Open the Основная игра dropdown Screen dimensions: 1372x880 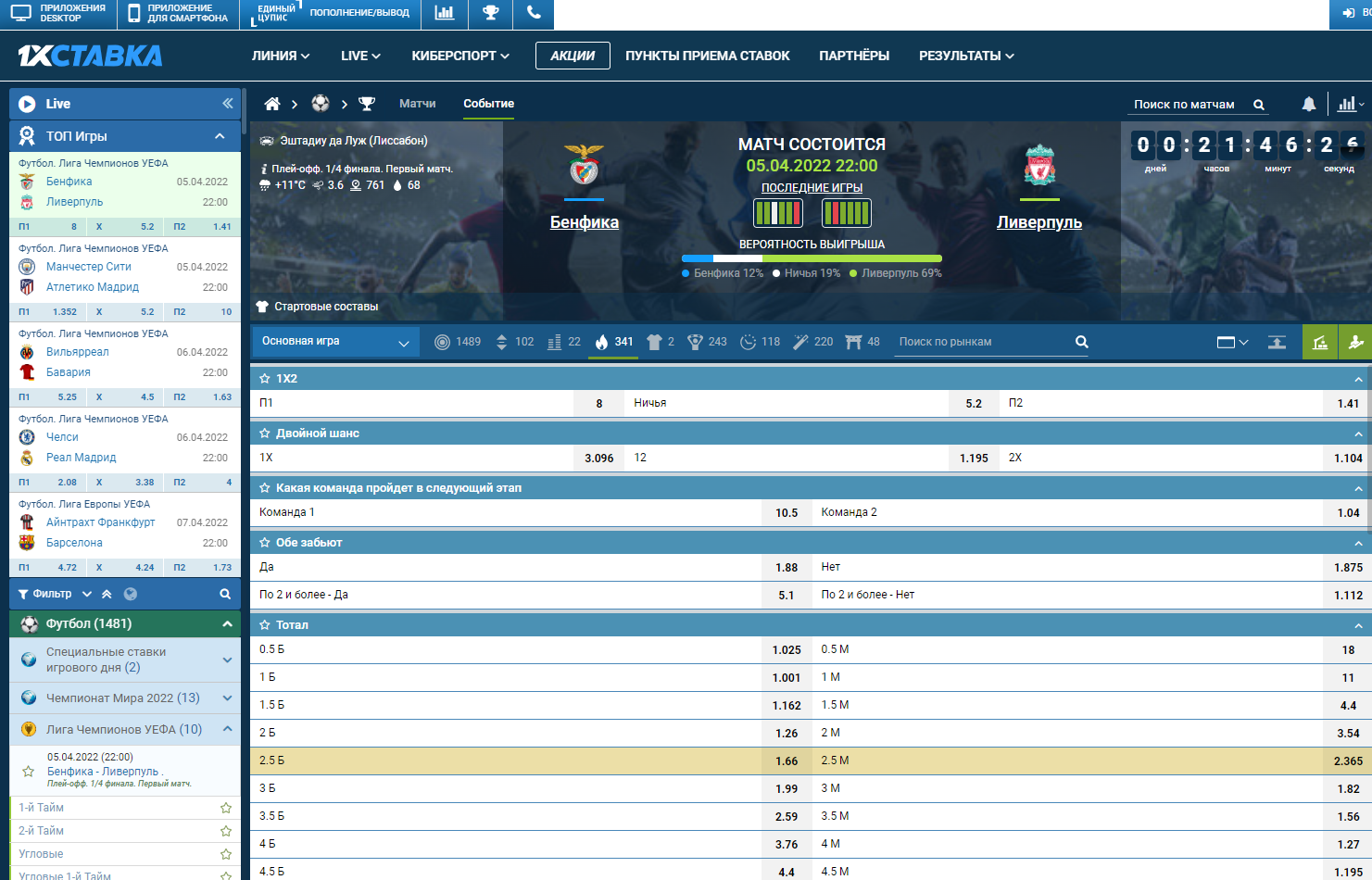pos(335,342)
